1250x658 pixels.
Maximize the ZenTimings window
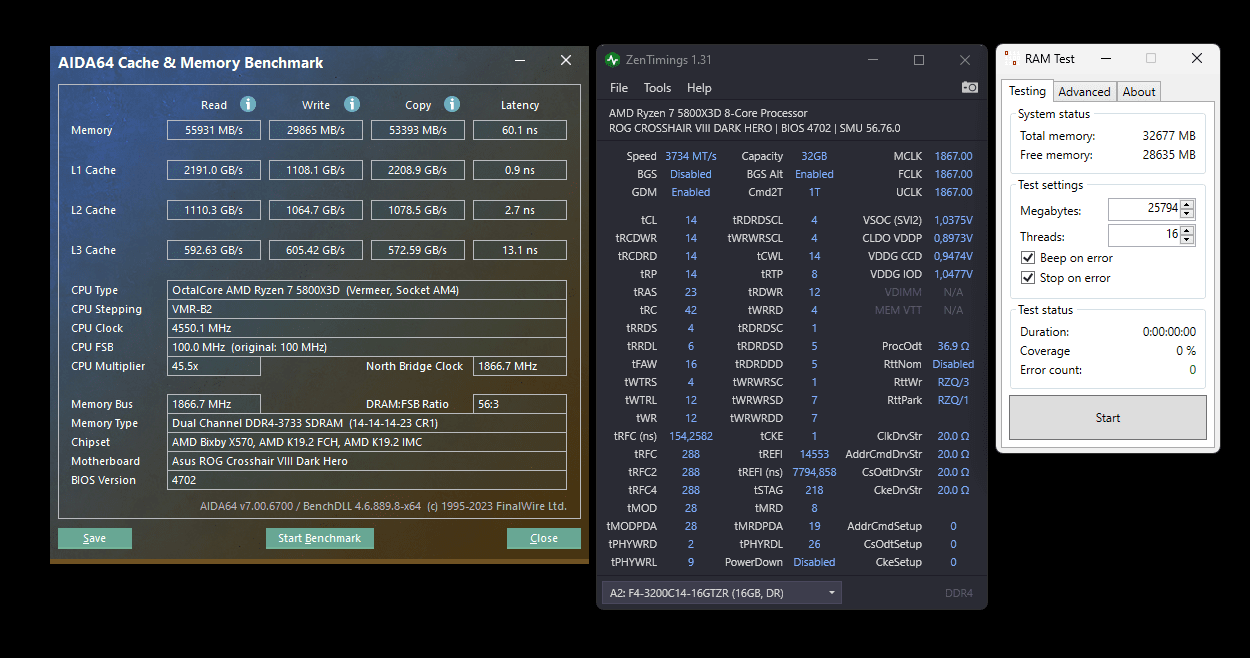coord(919,60)
